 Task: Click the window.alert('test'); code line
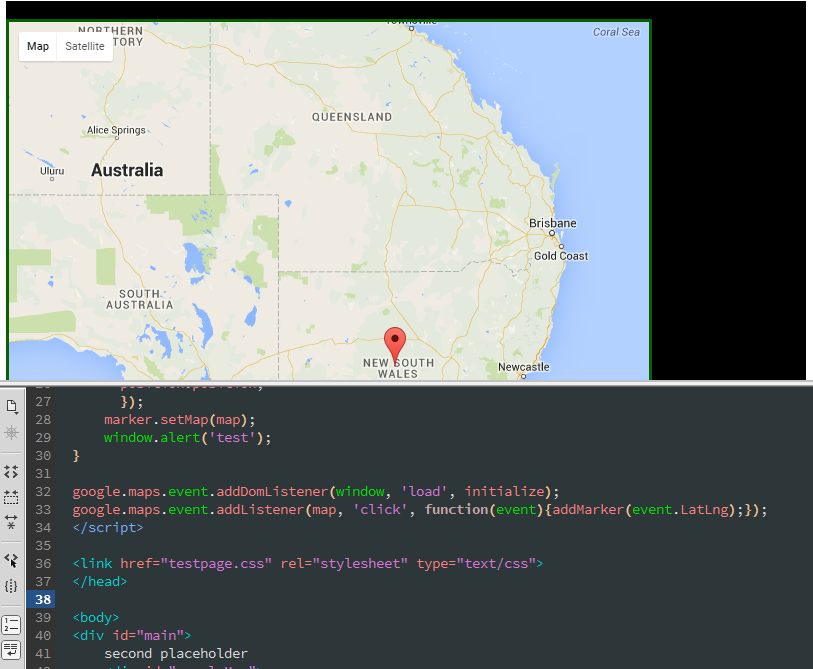187,438
